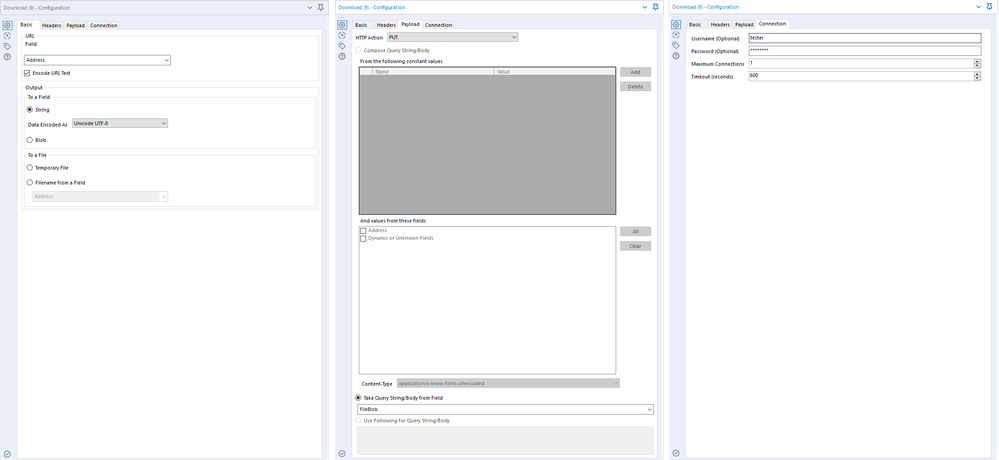Check the Dynamic or Unknown Fields checkbox

pyautogui.click(x=363, y=238)
